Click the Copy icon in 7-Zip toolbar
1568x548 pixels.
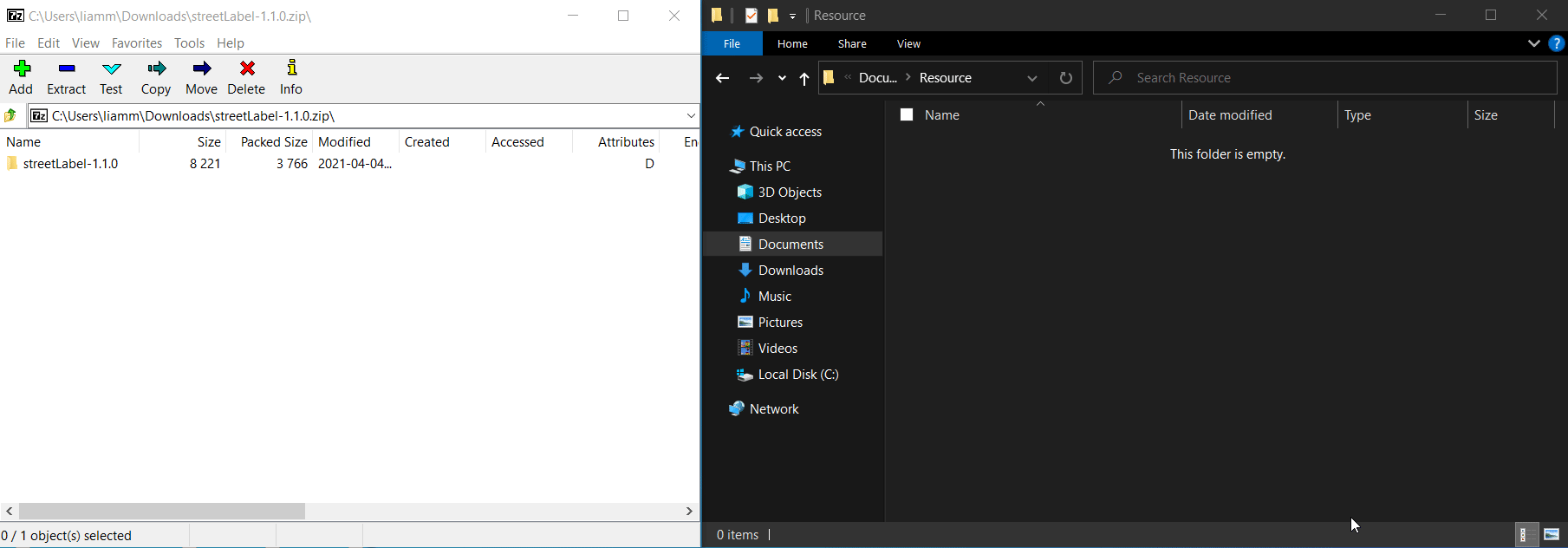coord(156,76)
